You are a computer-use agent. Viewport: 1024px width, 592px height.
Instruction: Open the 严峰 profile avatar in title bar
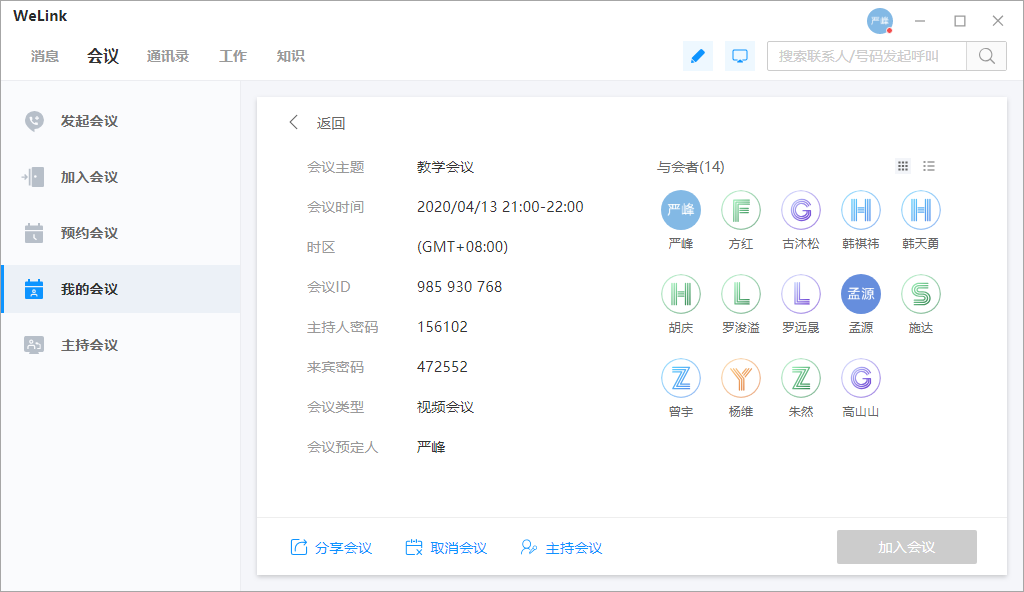pos(879,21)
